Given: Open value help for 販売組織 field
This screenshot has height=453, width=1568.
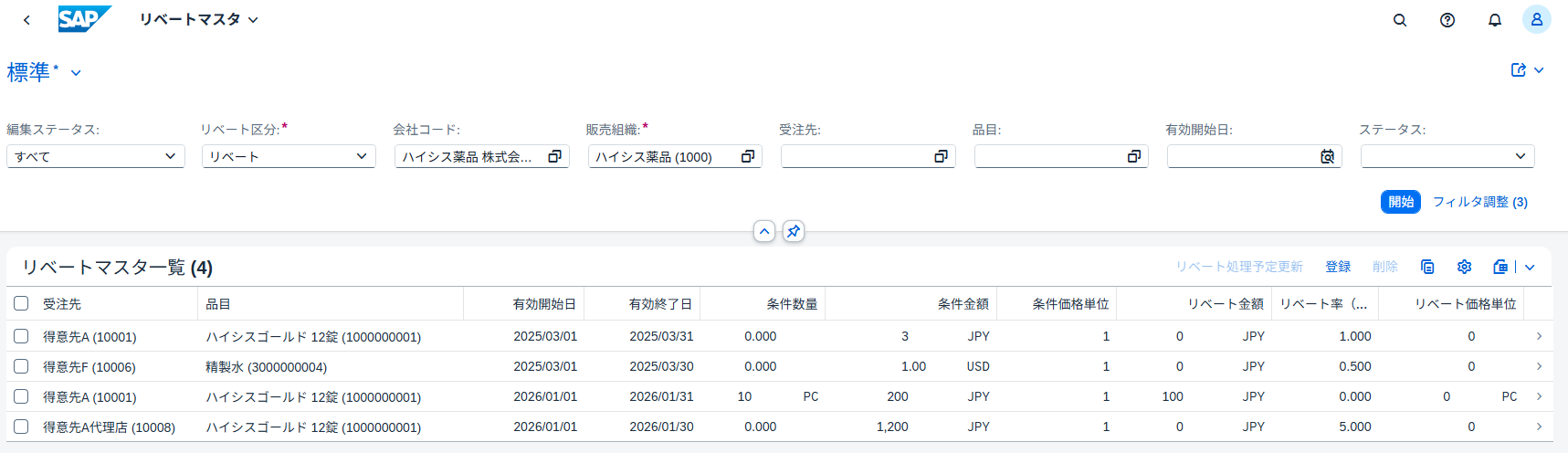Looking at the screenshot, I should click(x=748, y=157).
